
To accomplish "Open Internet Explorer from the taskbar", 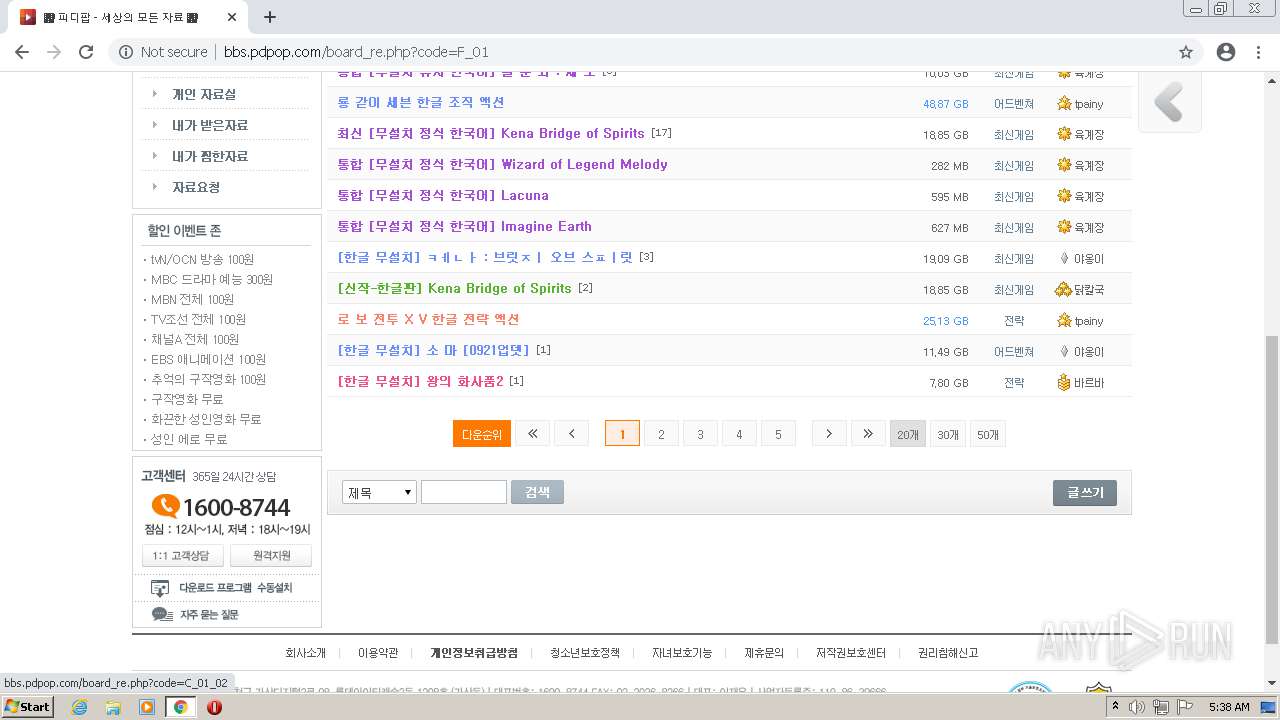I will (79, 707).
